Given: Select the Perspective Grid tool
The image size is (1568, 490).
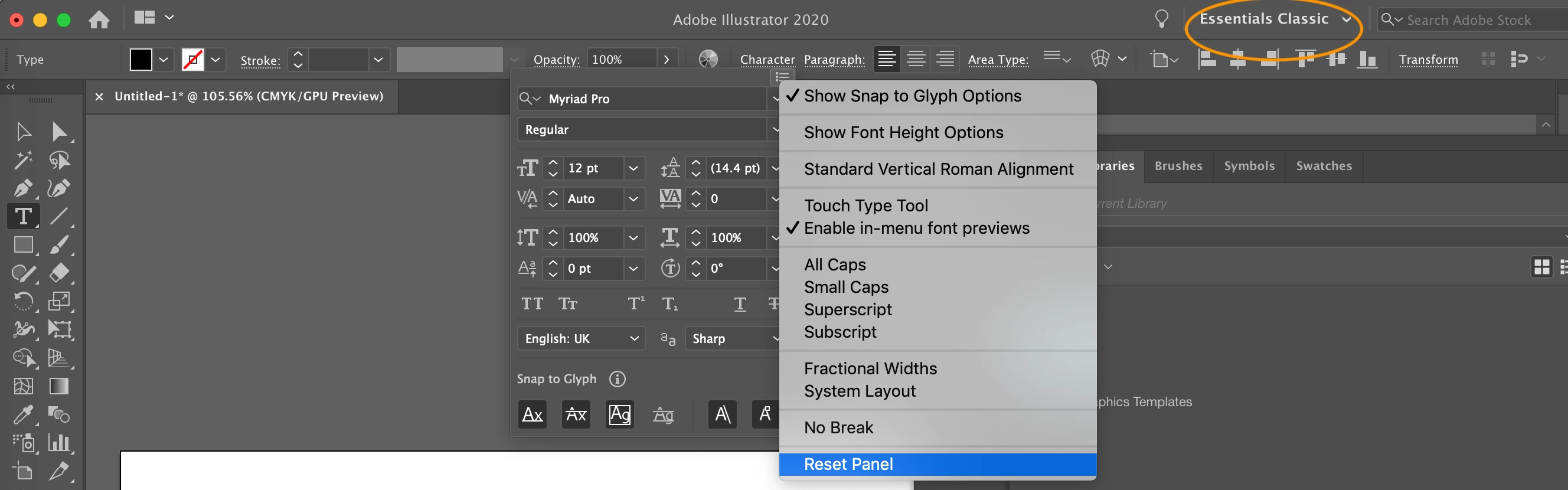Looking at the screenshot, I should coord(59,357).
